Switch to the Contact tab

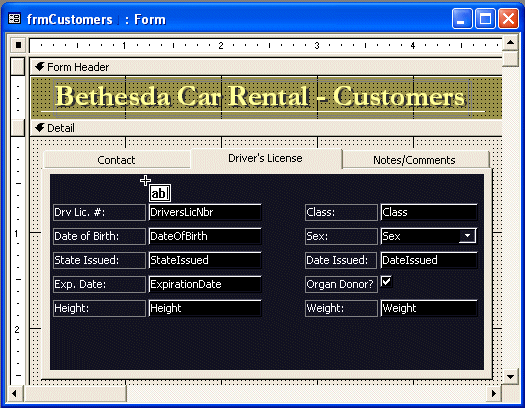pos(117,160)
